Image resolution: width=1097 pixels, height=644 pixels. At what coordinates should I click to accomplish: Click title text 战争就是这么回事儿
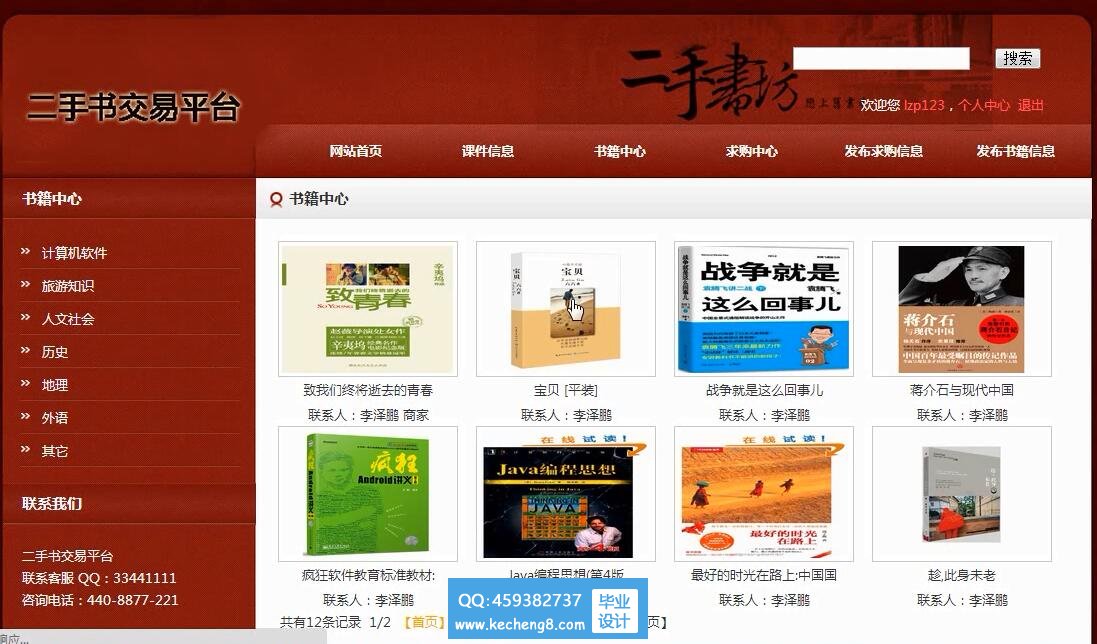tap(764, 390)
